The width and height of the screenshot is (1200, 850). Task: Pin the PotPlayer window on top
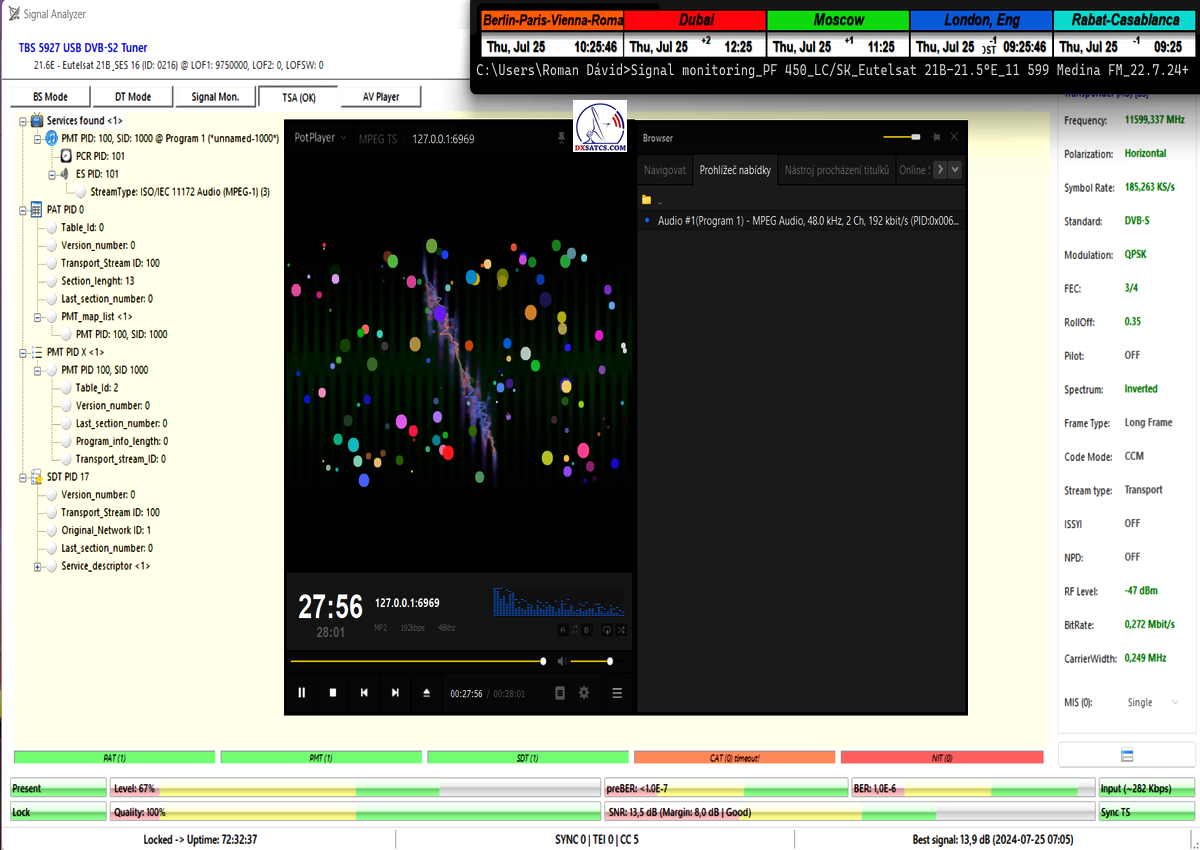coord(561,138)
